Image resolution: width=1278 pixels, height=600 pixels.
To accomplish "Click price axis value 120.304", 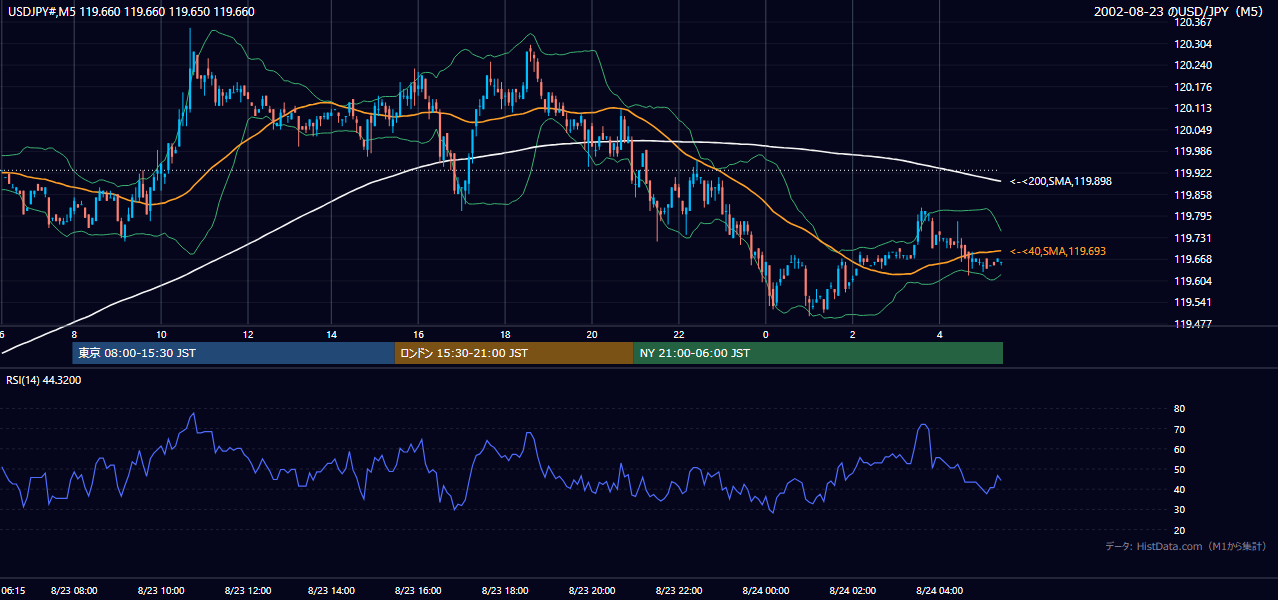I will [x=1195, y=44].
